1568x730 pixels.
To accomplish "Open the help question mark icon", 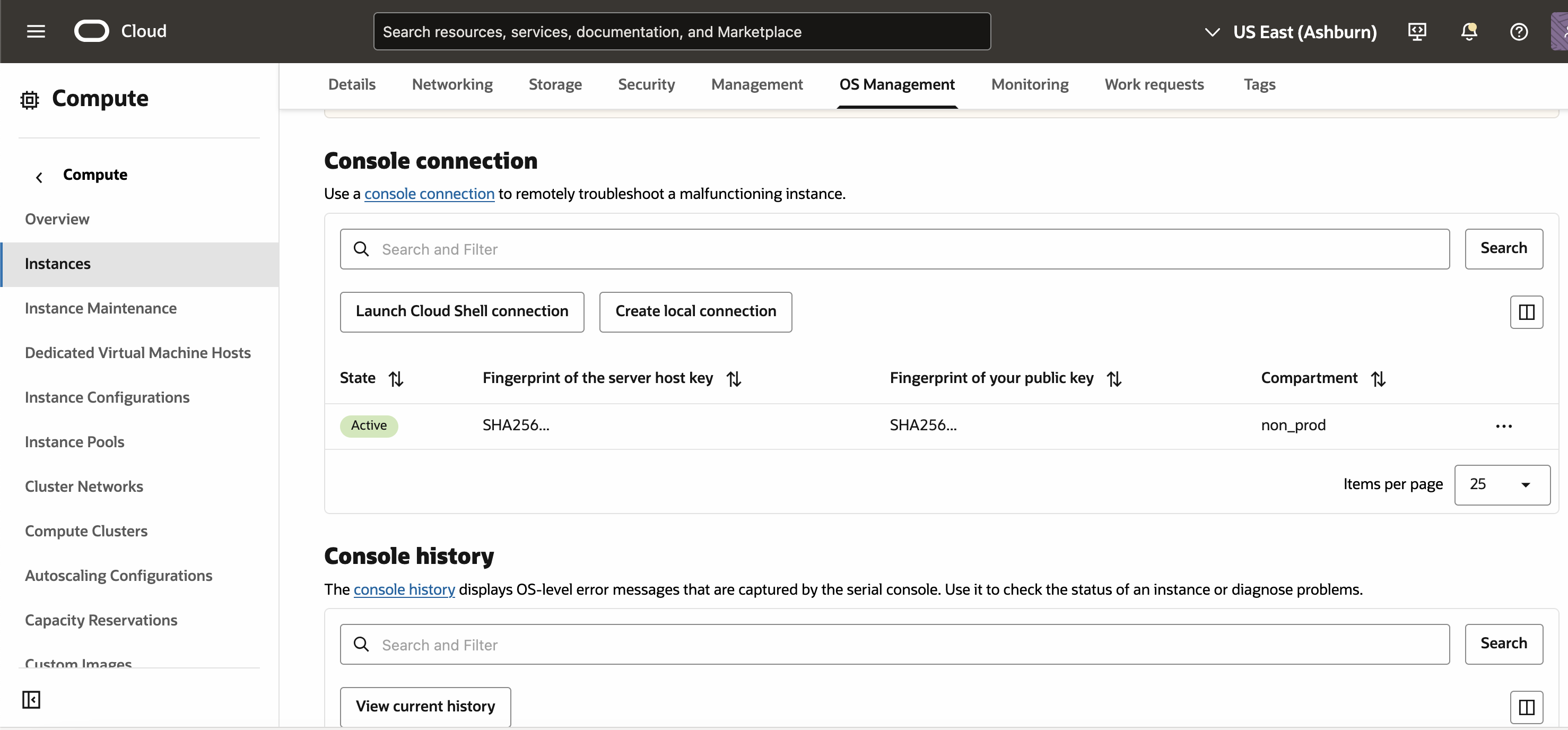I will pos(1518,31).
